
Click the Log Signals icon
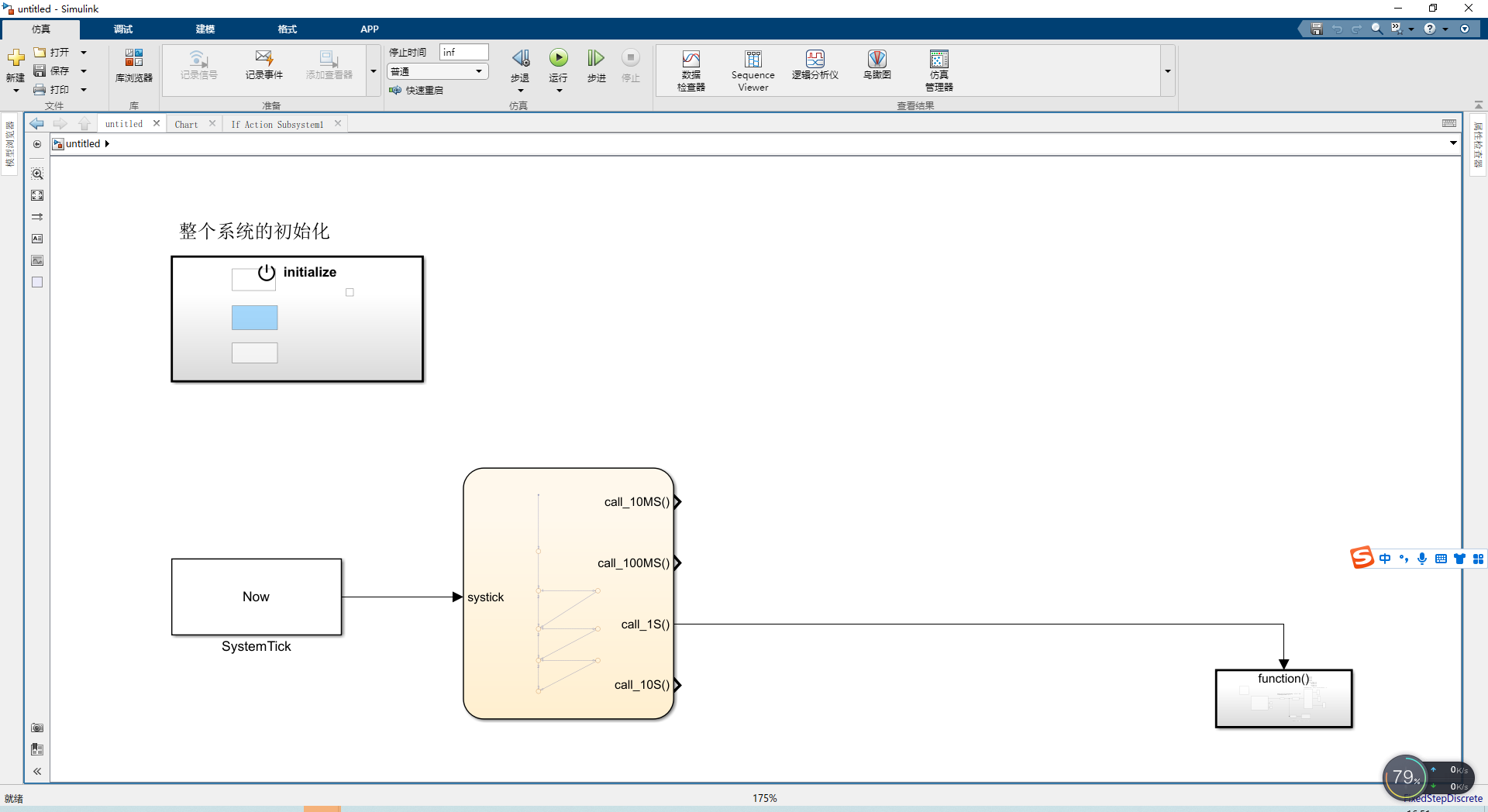coord(199,65)
